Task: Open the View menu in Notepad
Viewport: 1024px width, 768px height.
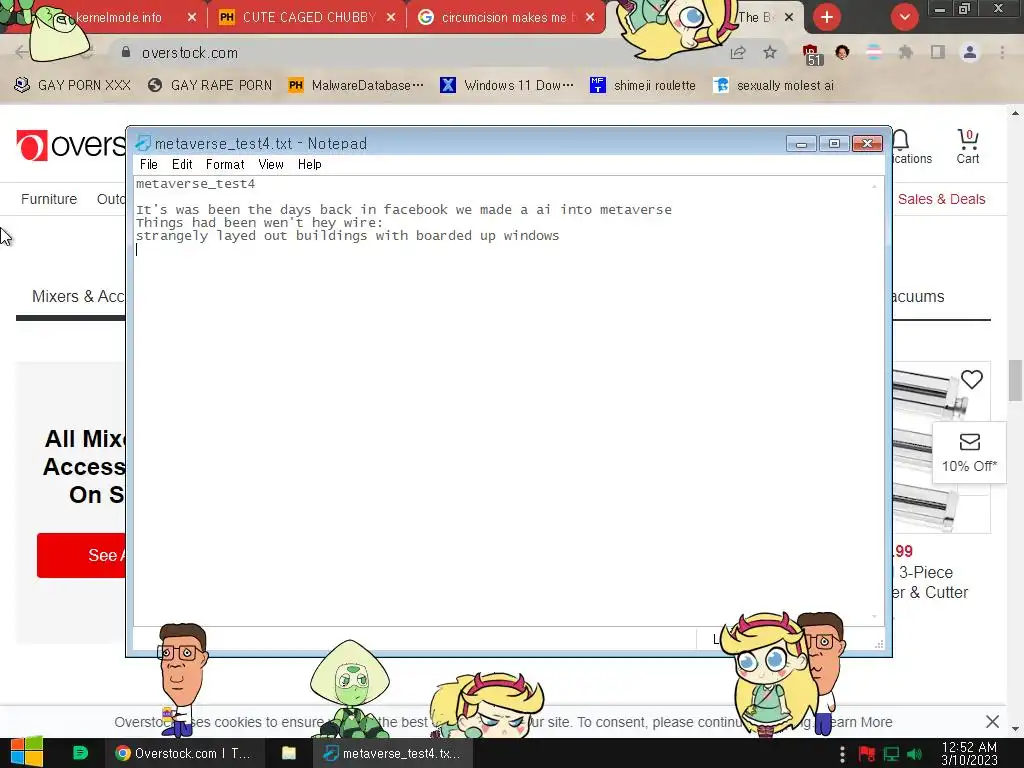Action: [270, 165]
